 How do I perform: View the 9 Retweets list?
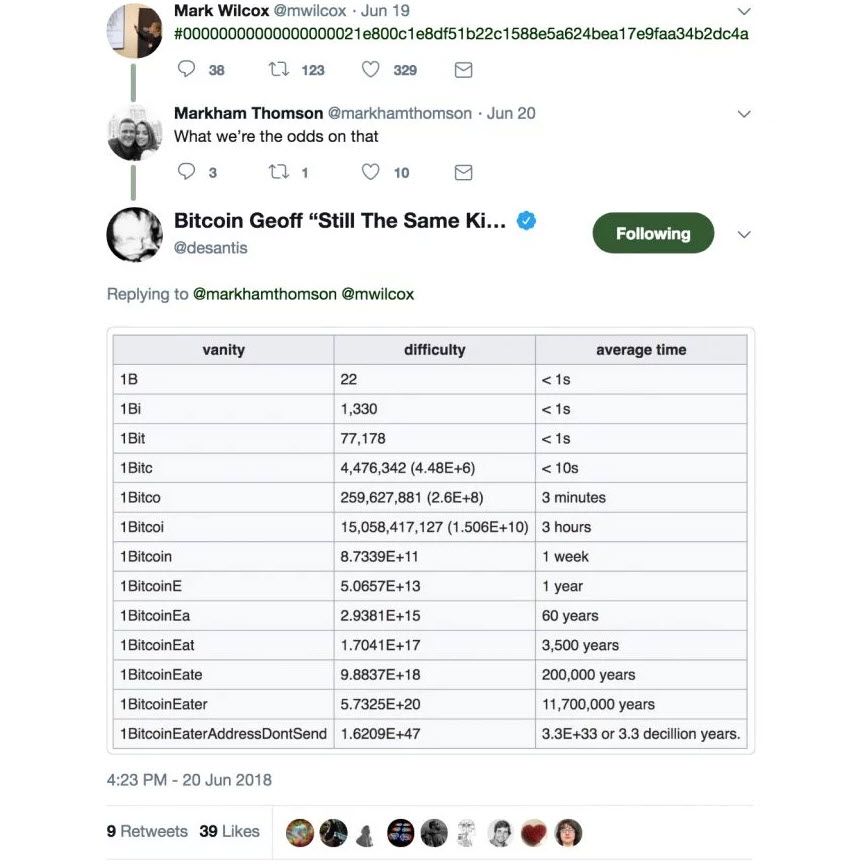[147, 831]
